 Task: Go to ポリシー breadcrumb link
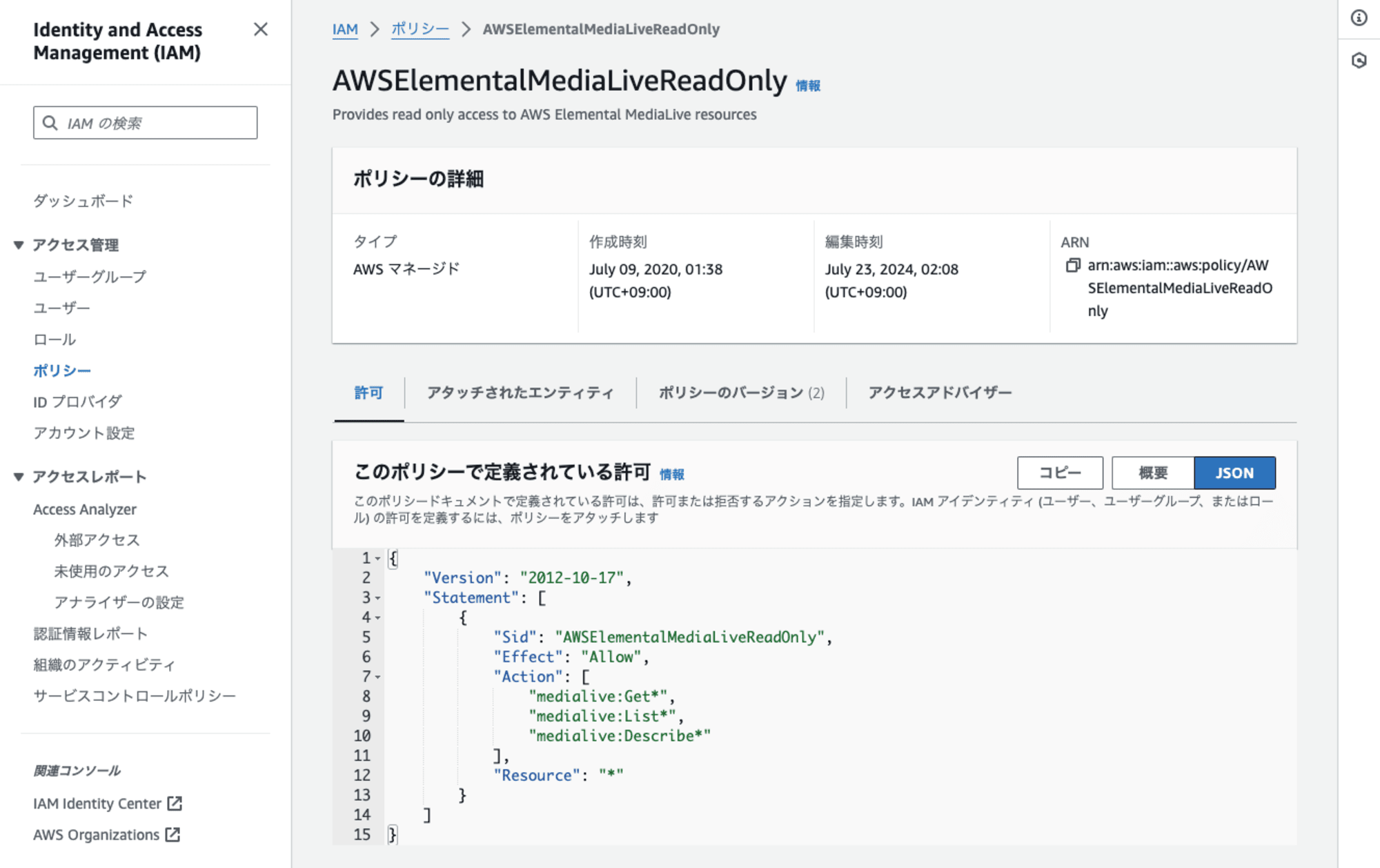point(420,29)
